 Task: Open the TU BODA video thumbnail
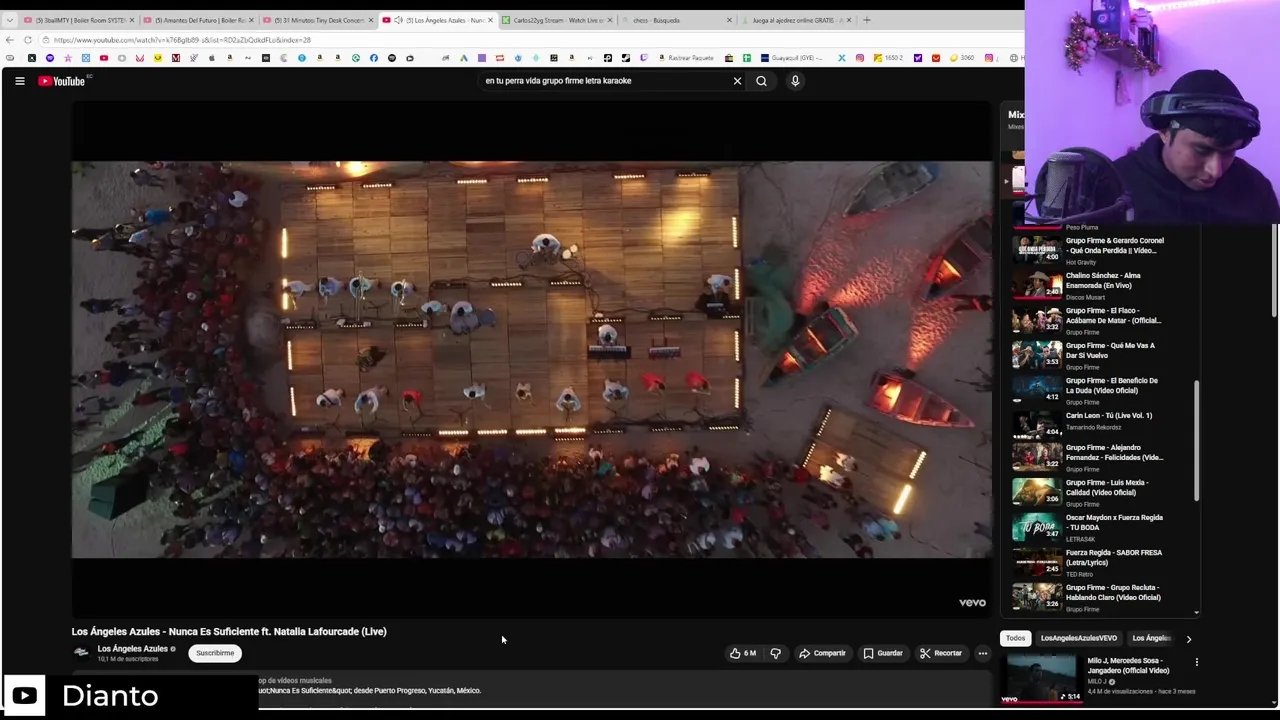[x=1037, y=527]
